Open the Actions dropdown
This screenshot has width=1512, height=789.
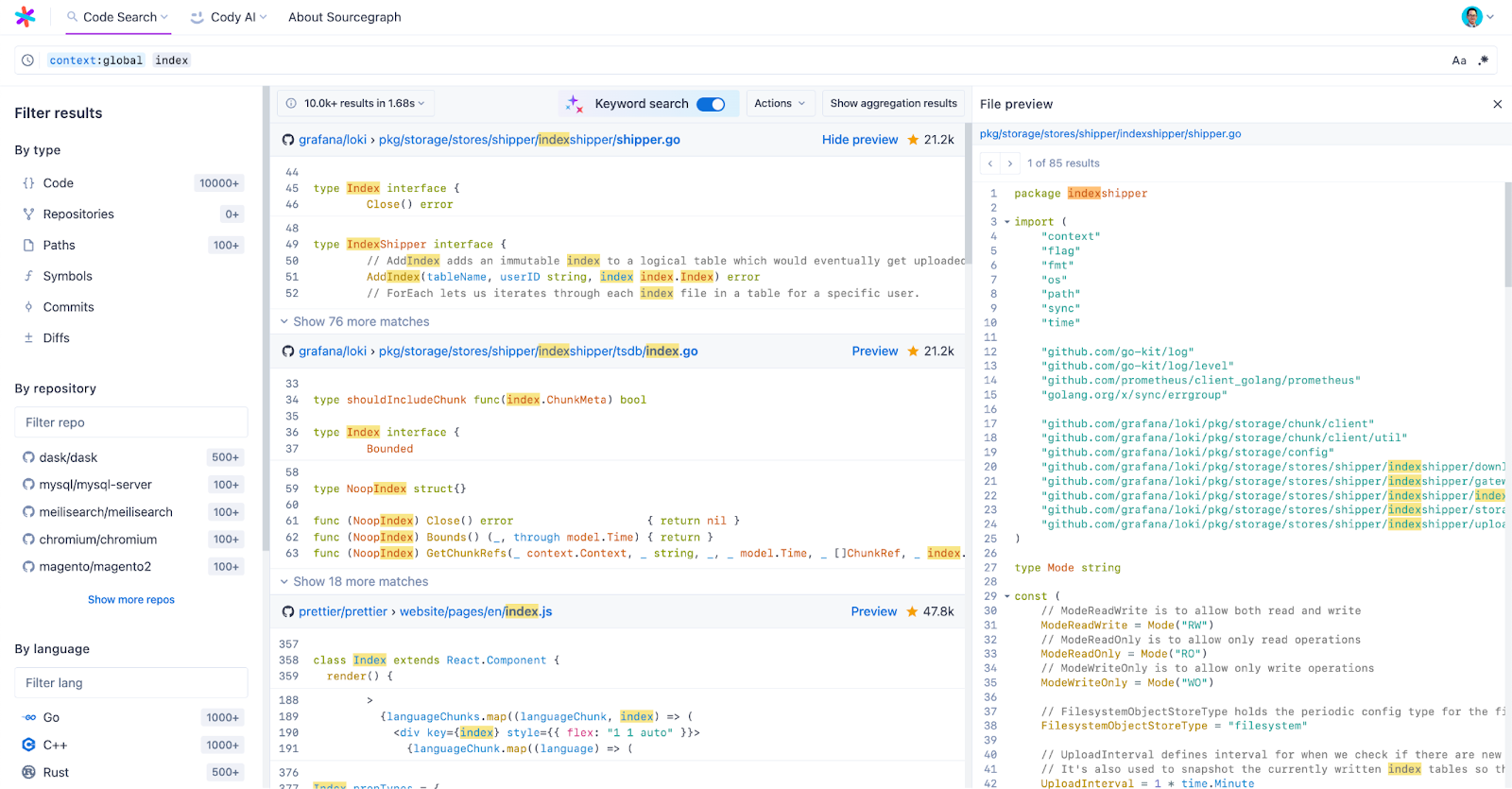click(780, 104)
